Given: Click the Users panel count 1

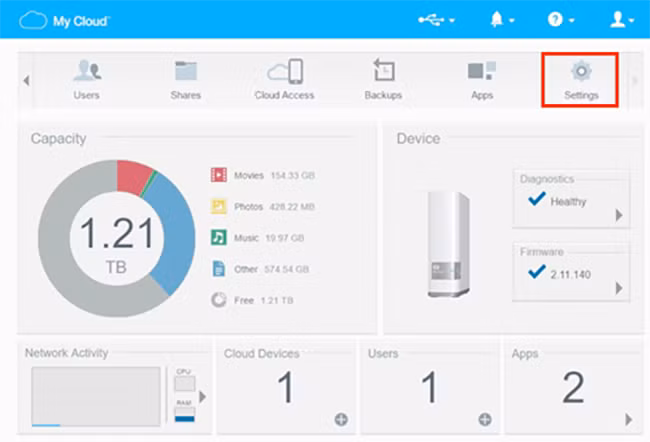Looking at the screenshot, I should [x=429, y=387].
